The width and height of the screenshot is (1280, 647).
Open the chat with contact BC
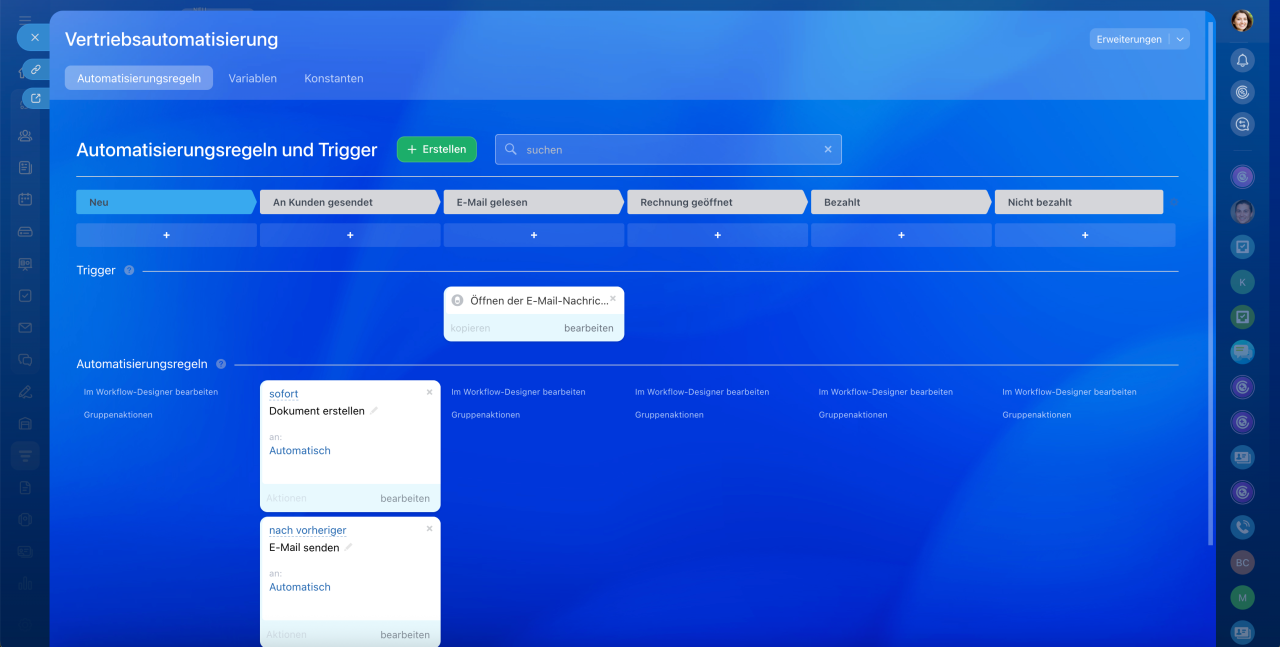coord(1242,563)
